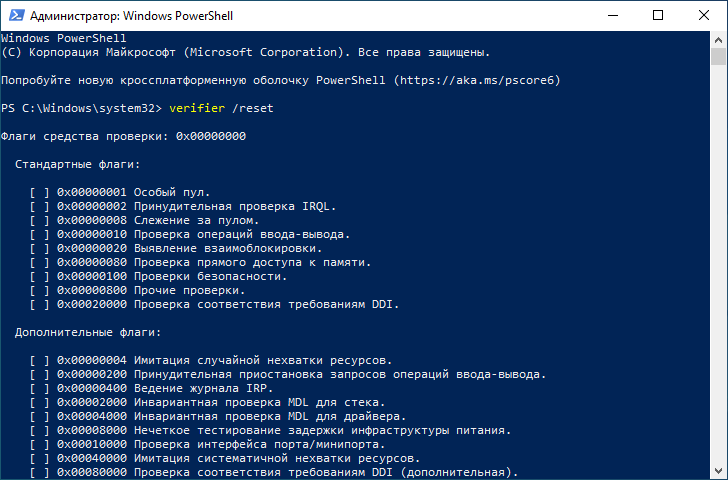Click the '/reset' parameter text
This screenshot has width=728, height=480.
tap(253, 108)
